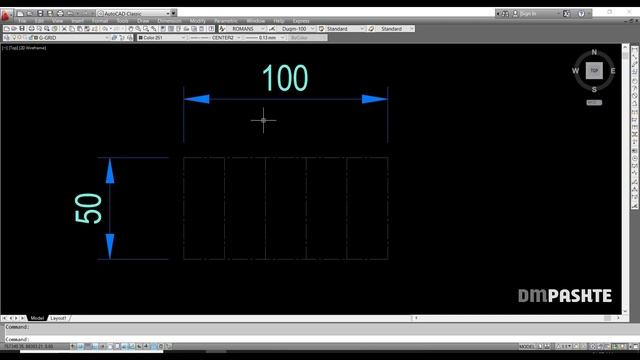The height and width of the screenshot is (360, 640).
Task: Click the Cut scissors icon
Action: (x=64, y=29)
